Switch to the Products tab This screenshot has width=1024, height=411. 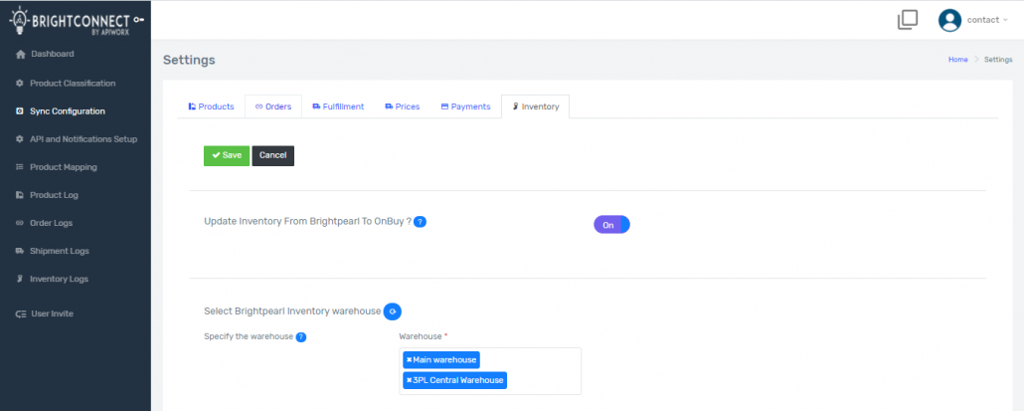(211, 107)
